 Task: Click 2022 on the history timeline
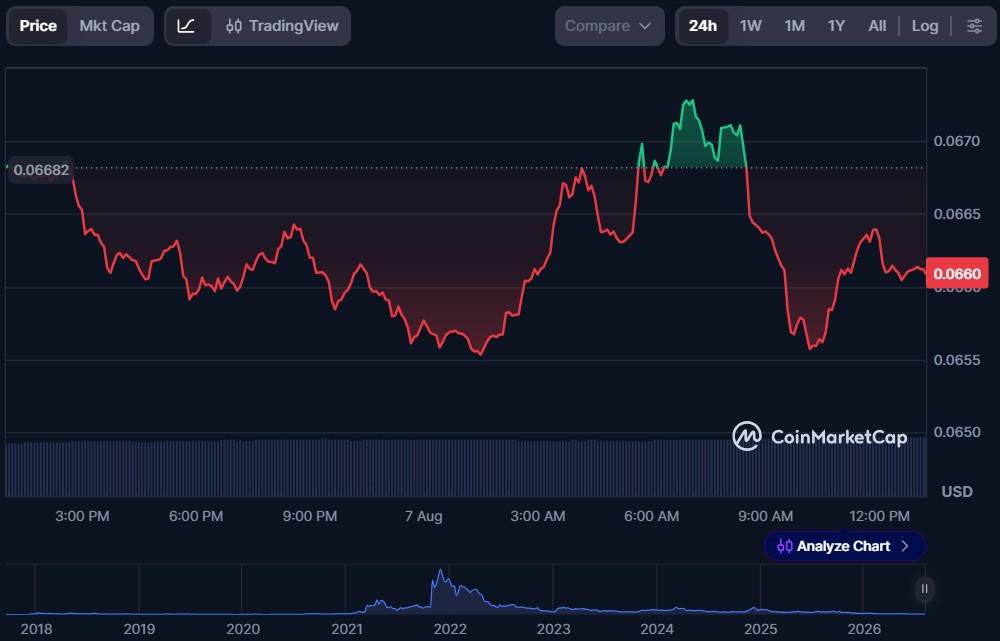[450, 629]
